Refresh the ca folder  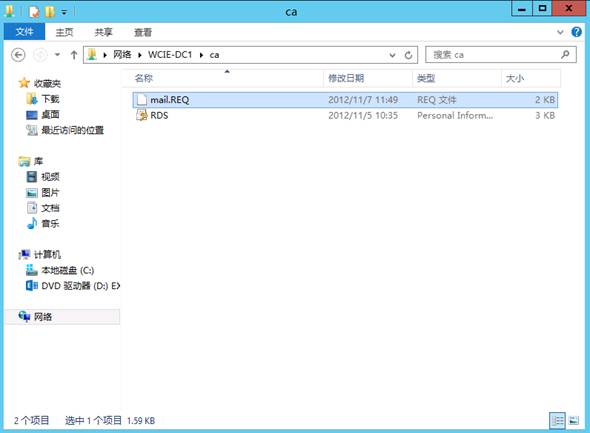point(408,55)
